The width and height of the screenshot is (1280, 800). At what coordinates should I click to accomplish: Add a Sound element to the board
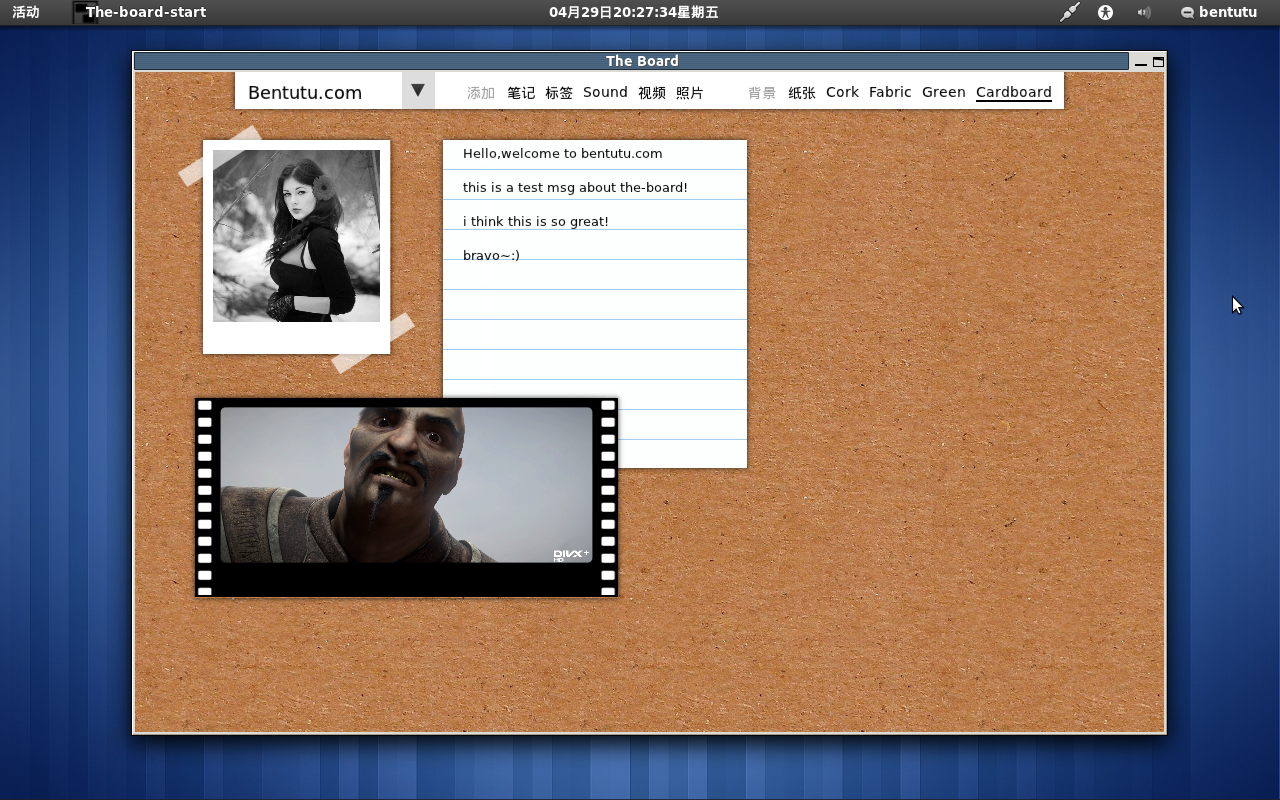[x=605, y=92]
